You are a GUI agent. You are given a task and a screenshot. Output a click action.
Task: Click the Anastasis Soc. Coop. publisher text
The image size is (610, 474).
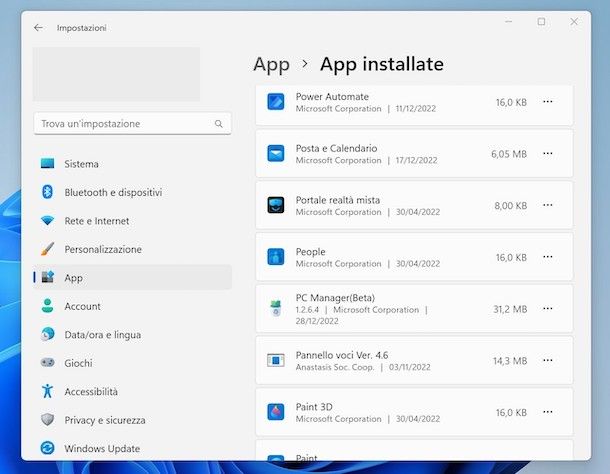335,367
